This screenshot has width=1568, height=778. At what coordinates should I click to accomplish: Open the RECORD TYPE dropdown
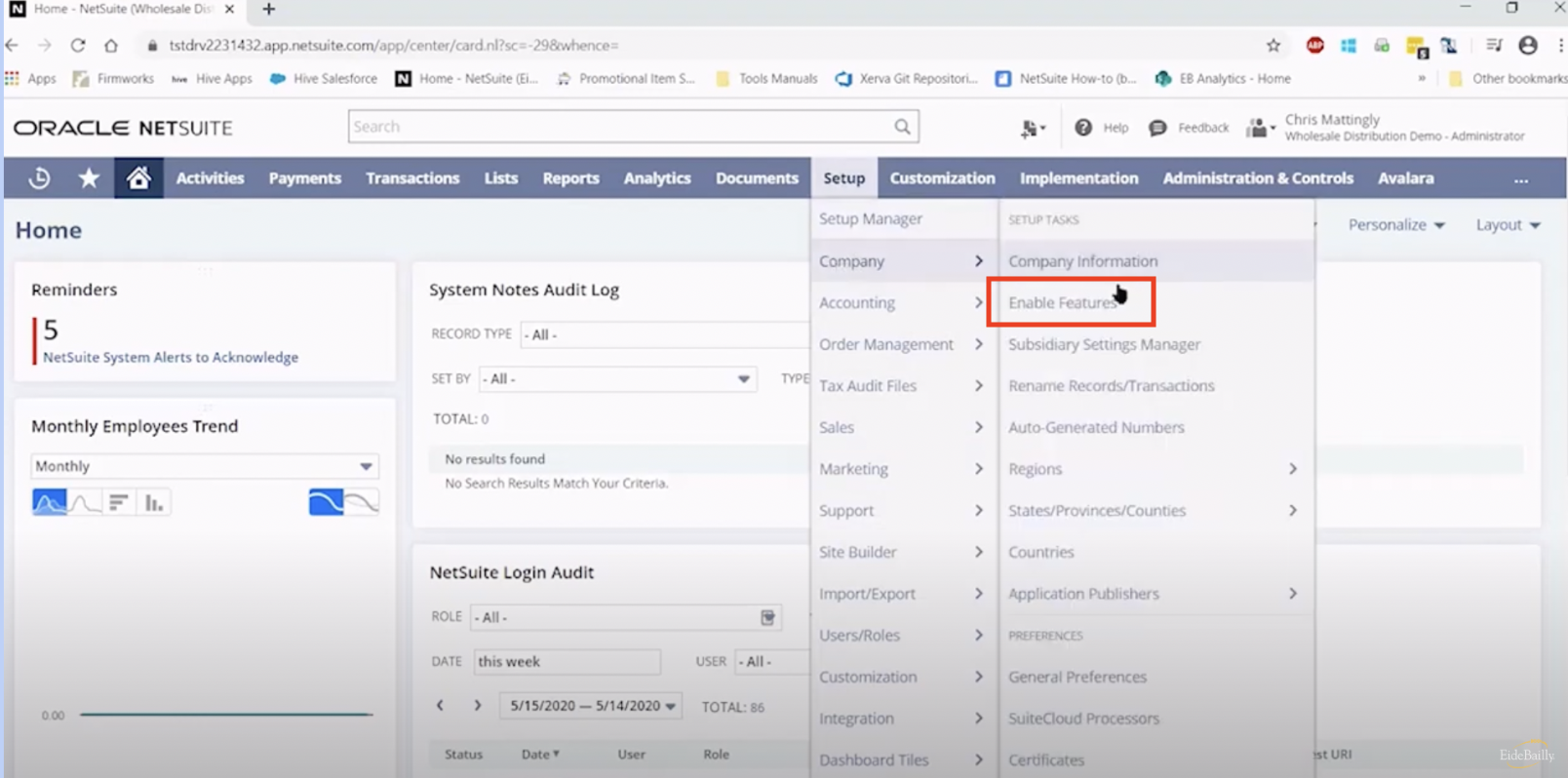tap(665, 334)
